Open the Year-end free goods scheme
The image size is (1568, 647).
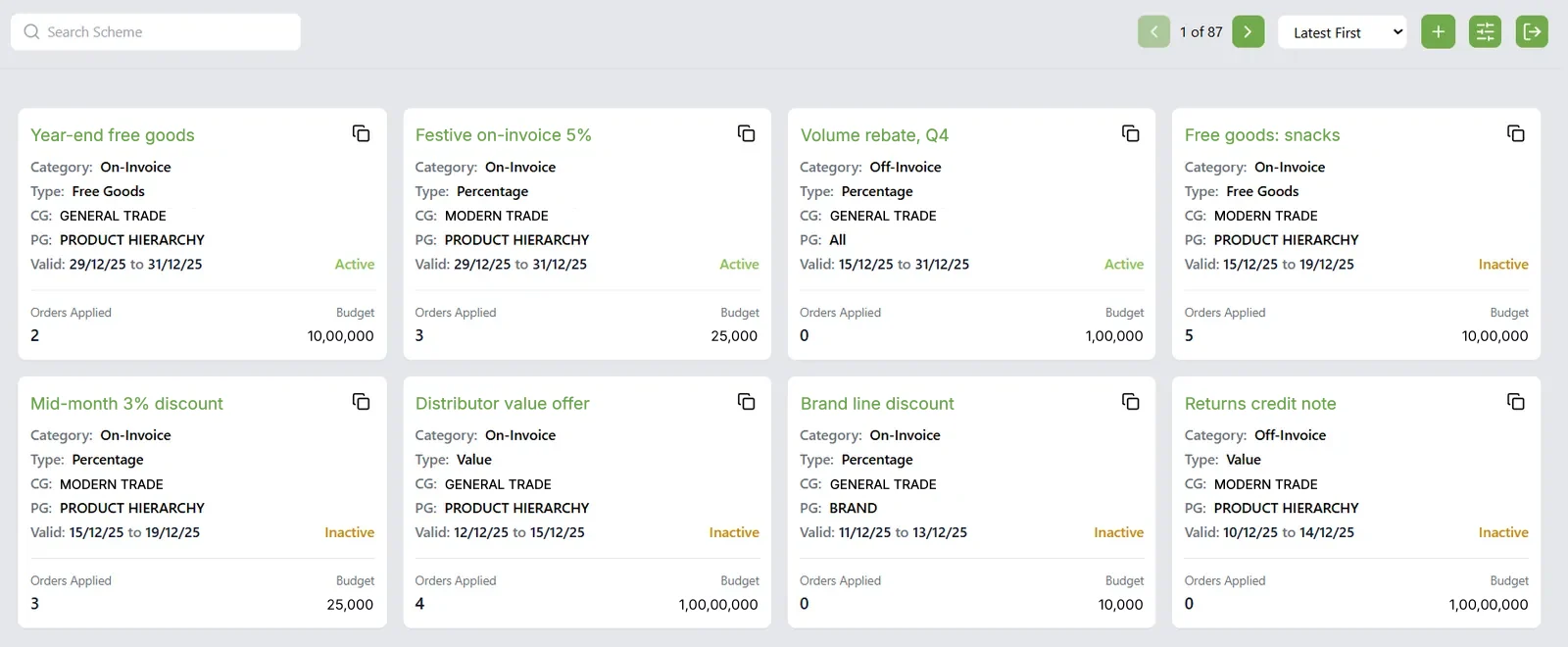(x=113, y=135)
